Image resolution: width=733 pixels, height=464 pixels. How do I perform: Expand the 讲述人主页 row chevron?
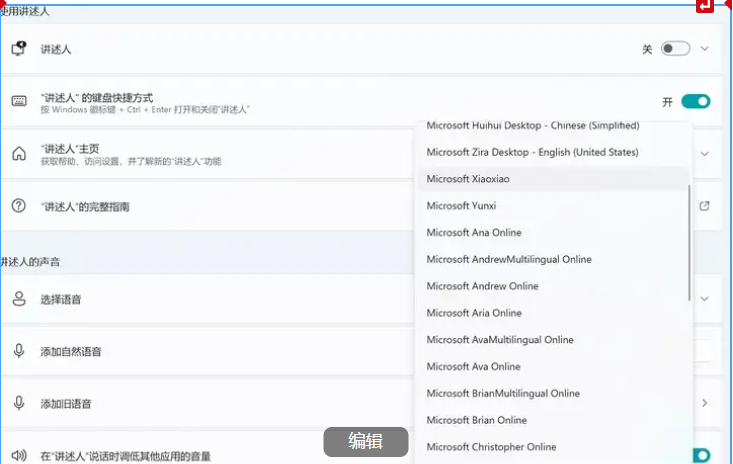coord(704,154)
